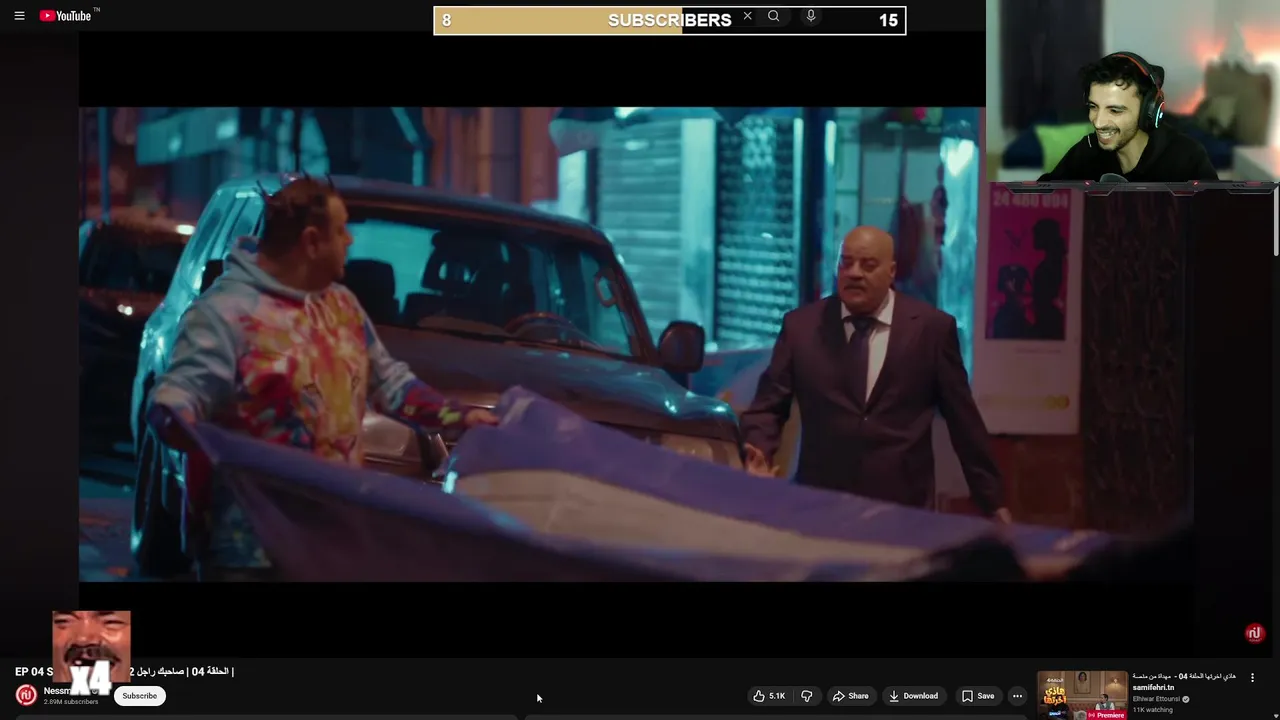Open the Nessma channel avatar
This screenshot has height=720, width=1280.
pos(26,695)
